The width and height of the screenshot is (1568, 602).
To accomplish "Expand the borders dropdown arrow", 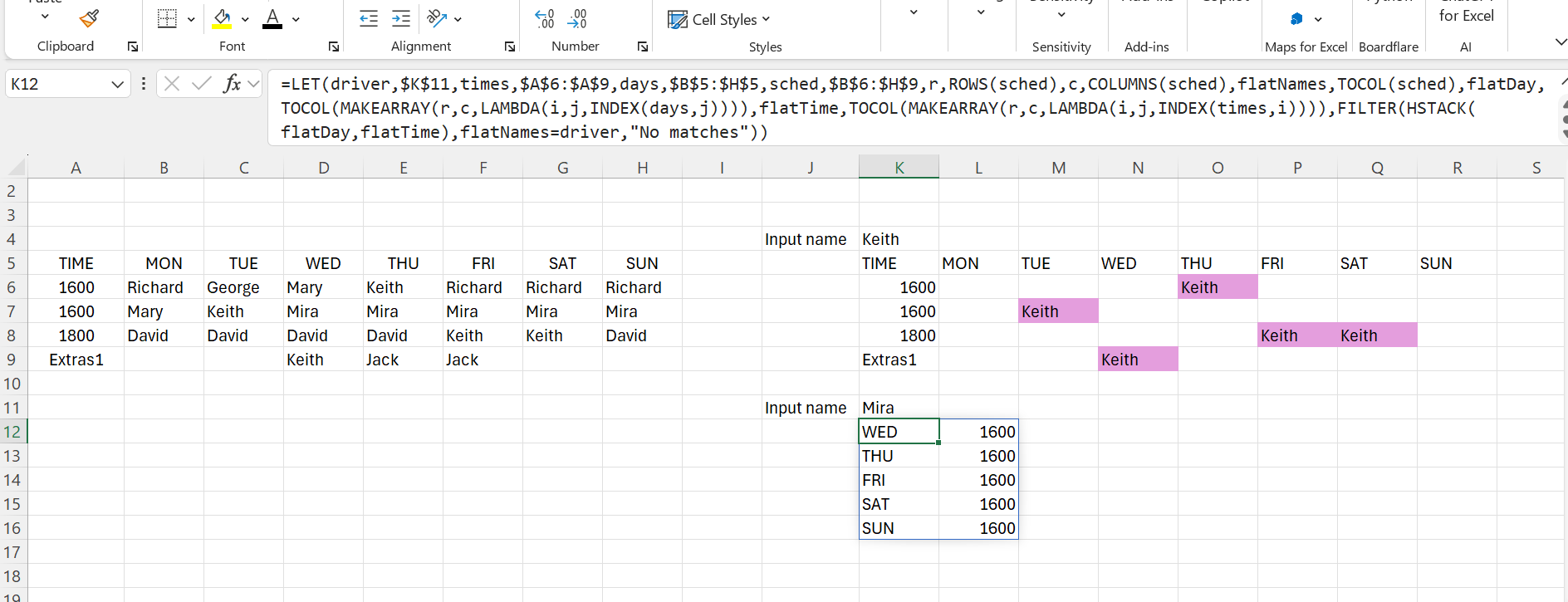I will (x=191, y=18).
